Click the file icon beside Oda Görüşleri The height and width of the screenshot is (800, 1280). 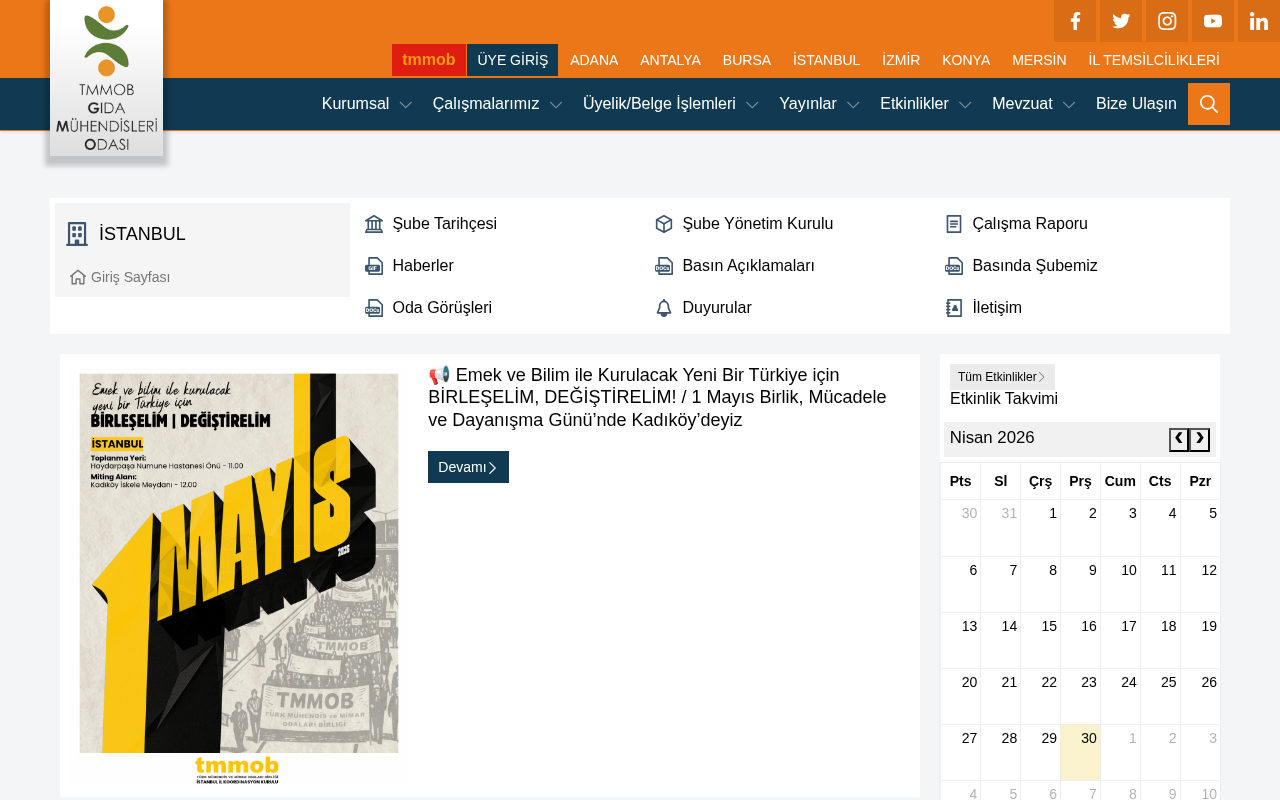pos(374,308)
